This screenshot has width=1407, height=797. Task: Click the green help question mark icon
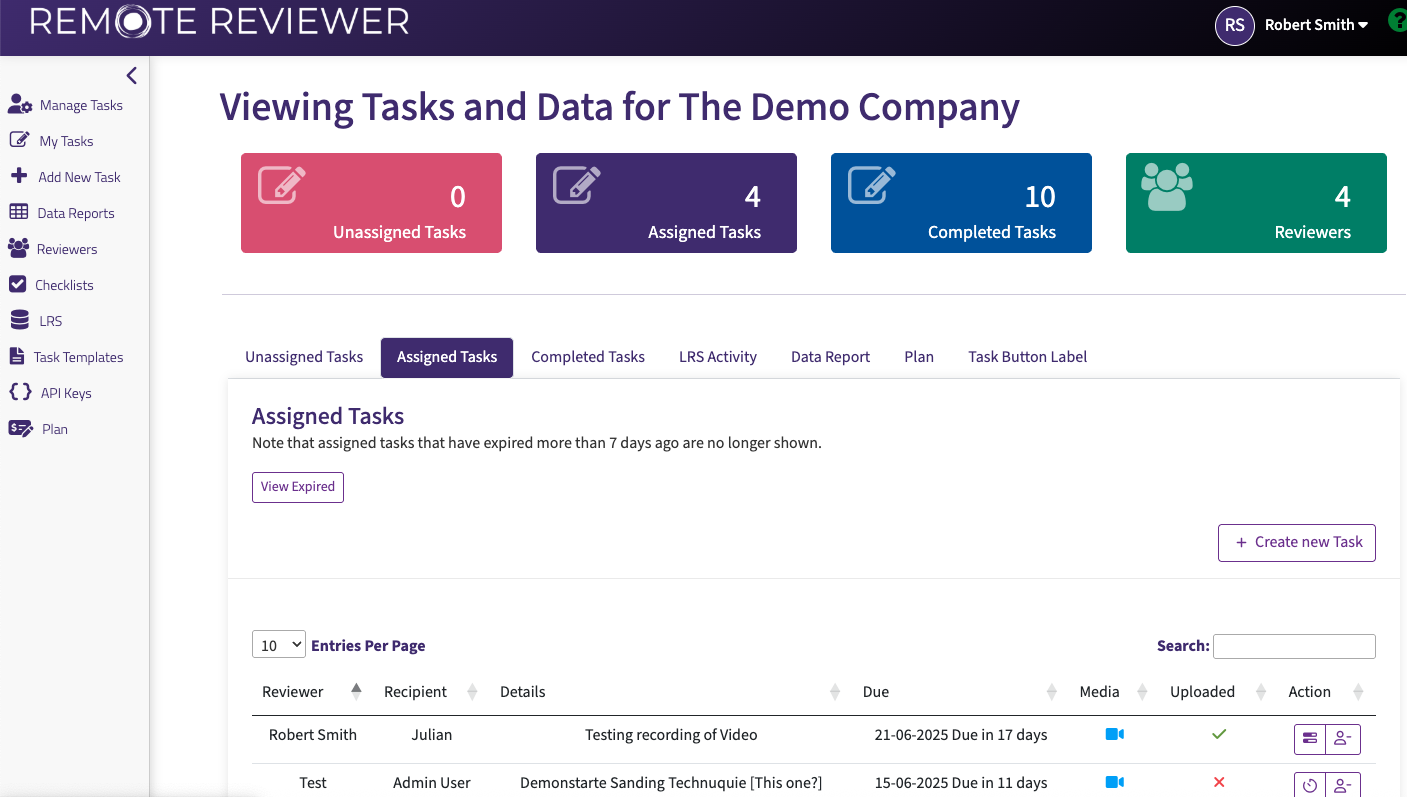tap(1397, 21)
